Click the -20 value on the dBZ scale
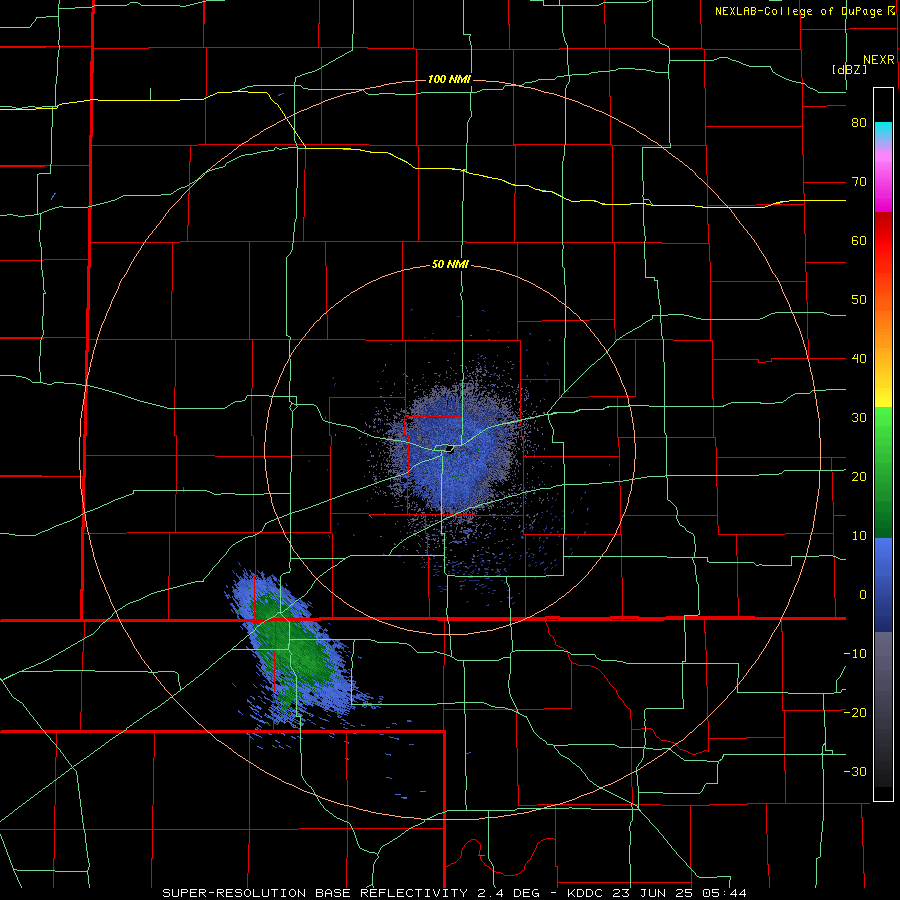 (855, 713)
